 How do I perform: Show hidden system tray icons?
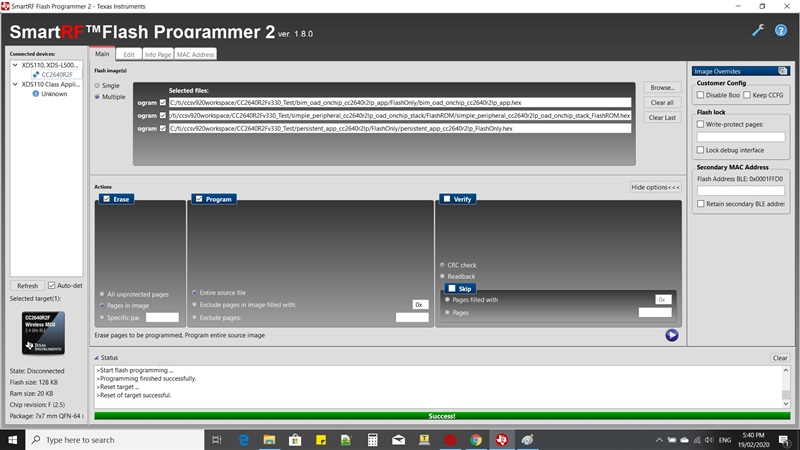pos(659,440)
